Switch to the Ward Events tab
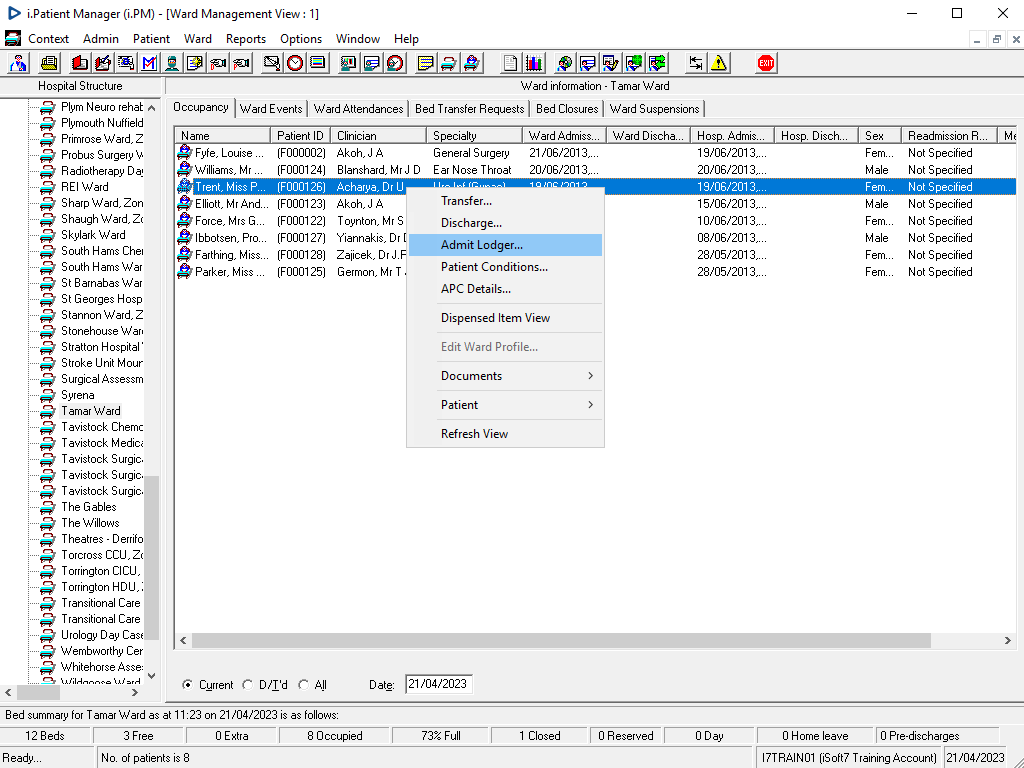 (271, 109)
